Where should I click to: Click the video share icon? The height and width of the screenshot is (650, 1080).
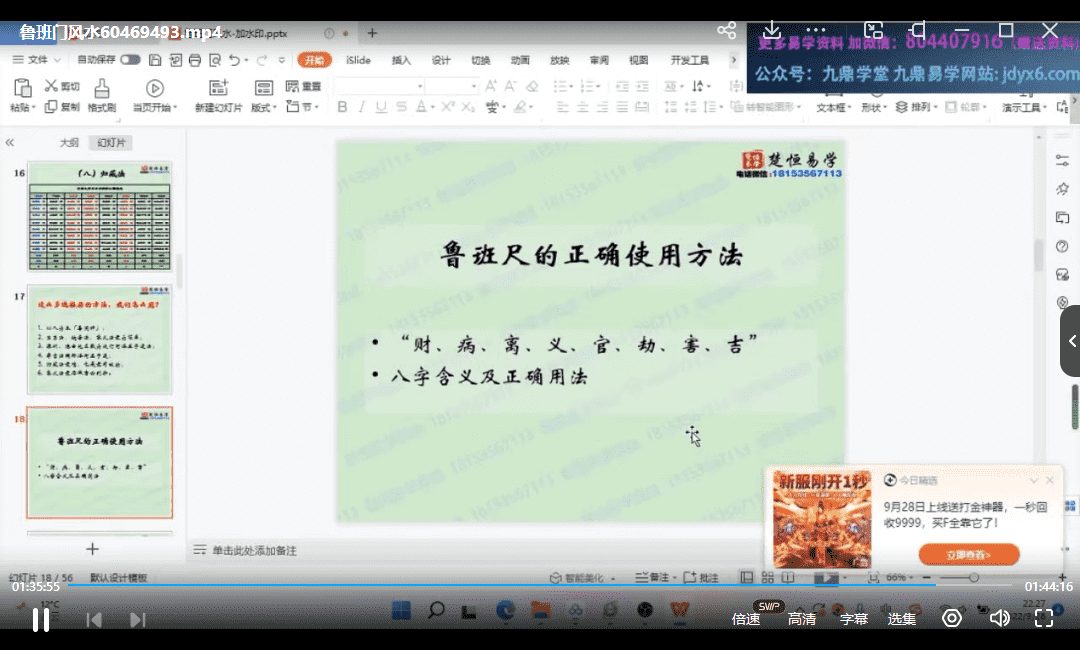727,31
